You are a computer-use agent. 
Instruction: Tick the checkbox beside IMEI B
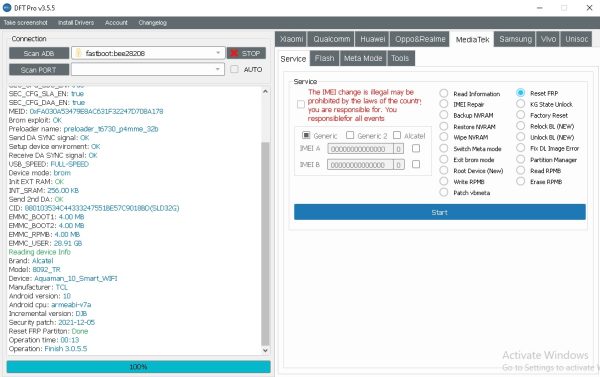416,164
